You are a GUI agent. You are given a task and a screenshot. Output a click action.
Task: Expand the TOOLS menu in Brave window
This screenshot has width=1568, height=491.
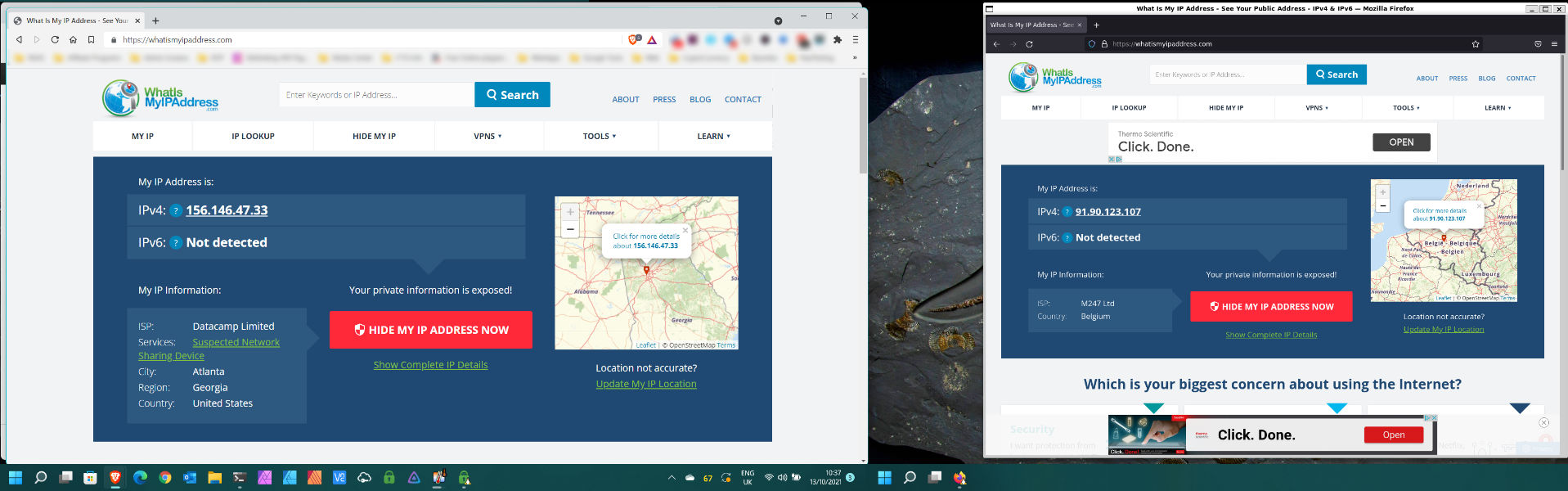[600, 137]
